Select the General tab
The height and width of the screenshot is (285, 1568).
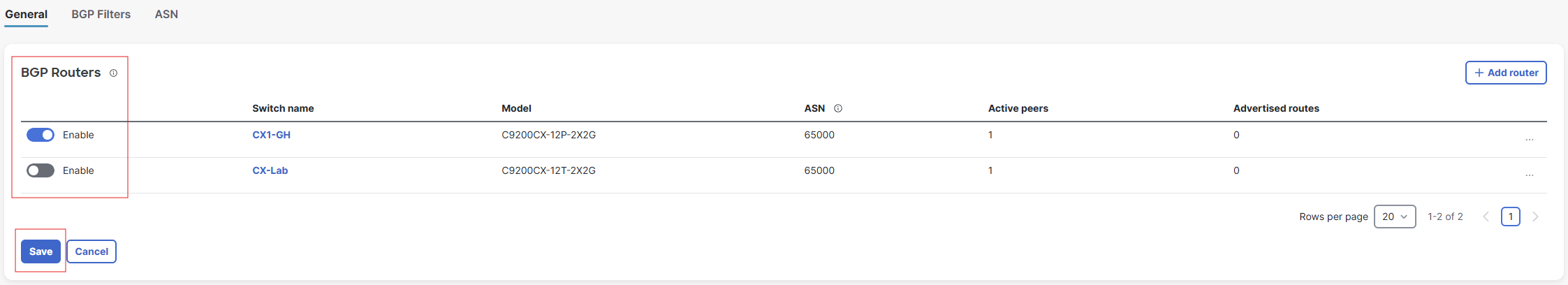(26, 14)
